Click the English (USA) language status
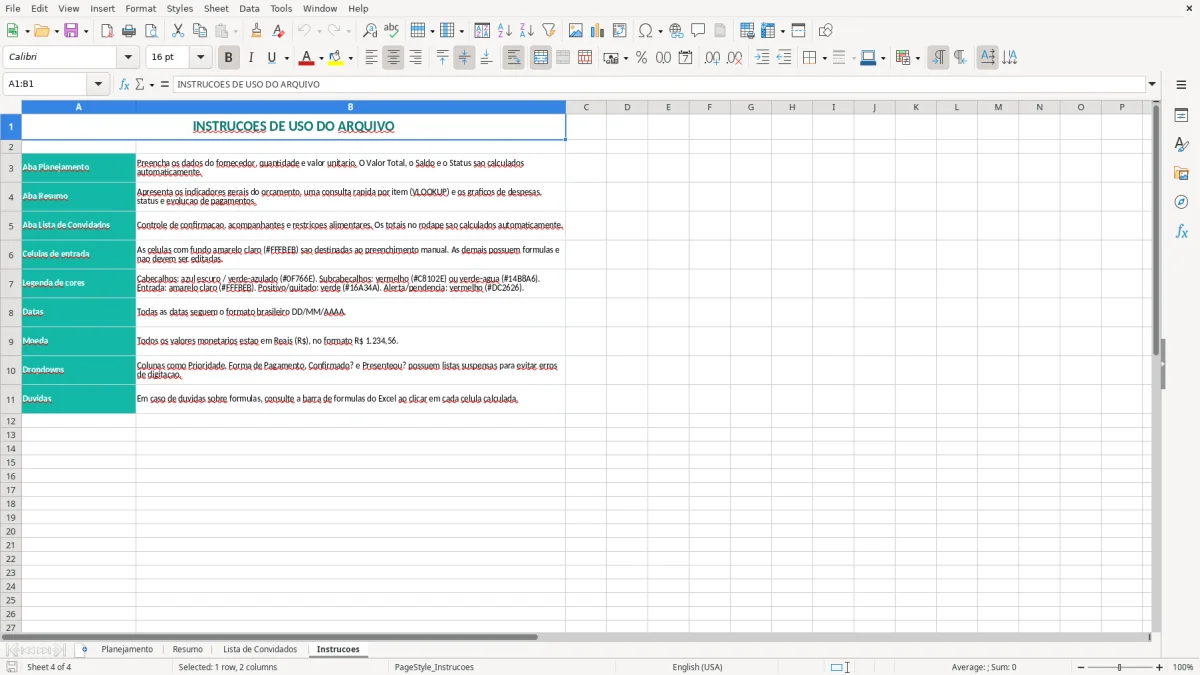 697,667
